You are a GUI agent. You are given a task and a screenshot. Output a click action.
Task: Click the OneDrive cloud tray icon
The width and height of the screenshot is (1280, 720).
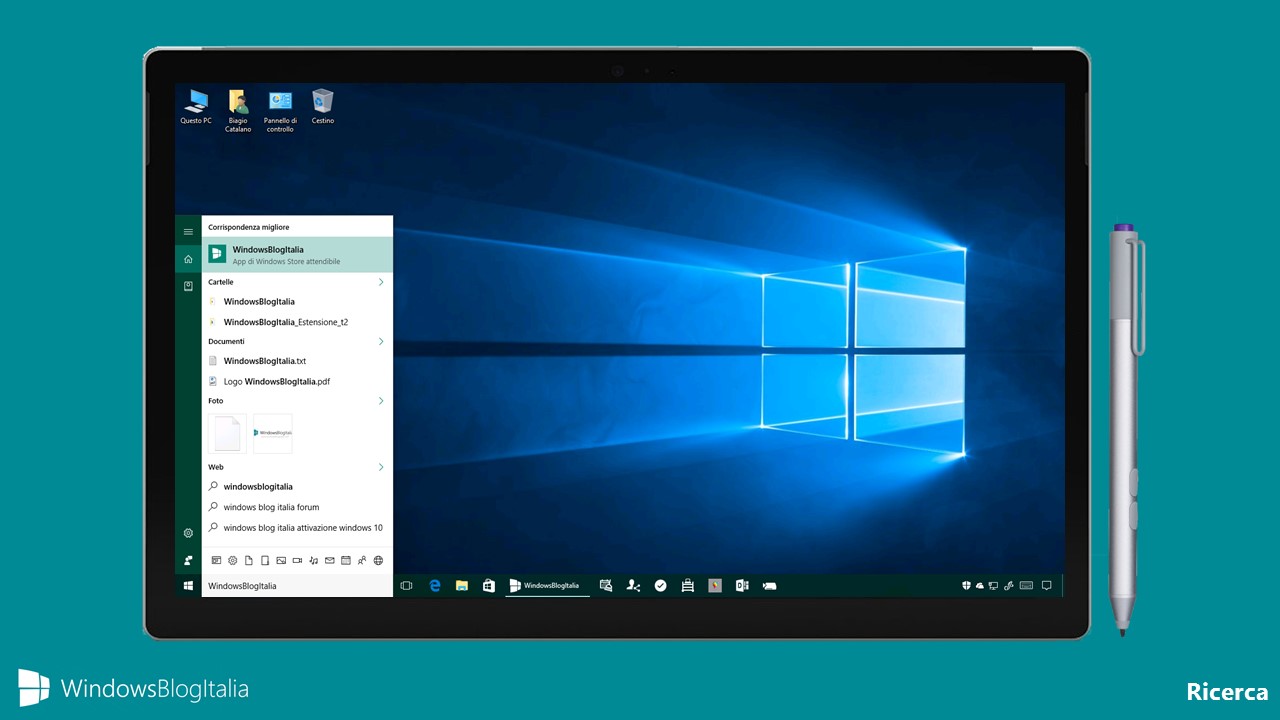pyautogui.click(x=980, y=586)
